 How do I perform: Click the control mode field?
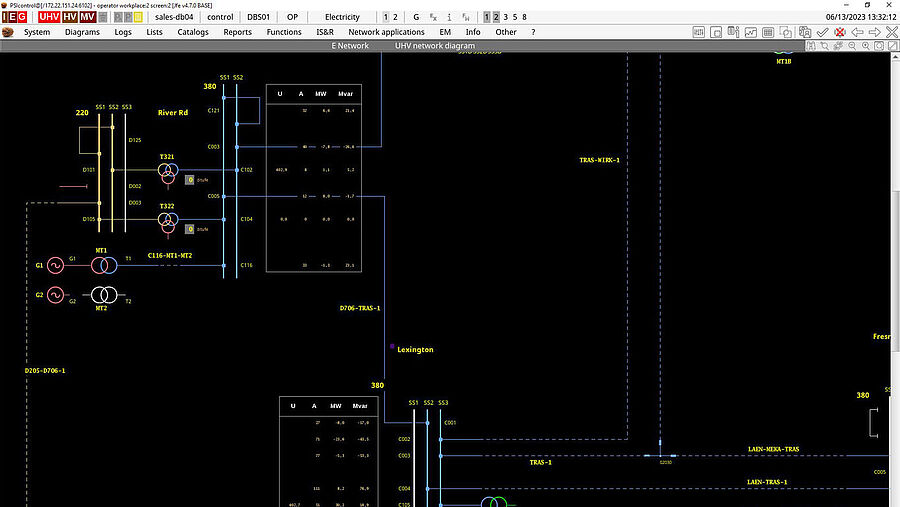tap(220, 17)
